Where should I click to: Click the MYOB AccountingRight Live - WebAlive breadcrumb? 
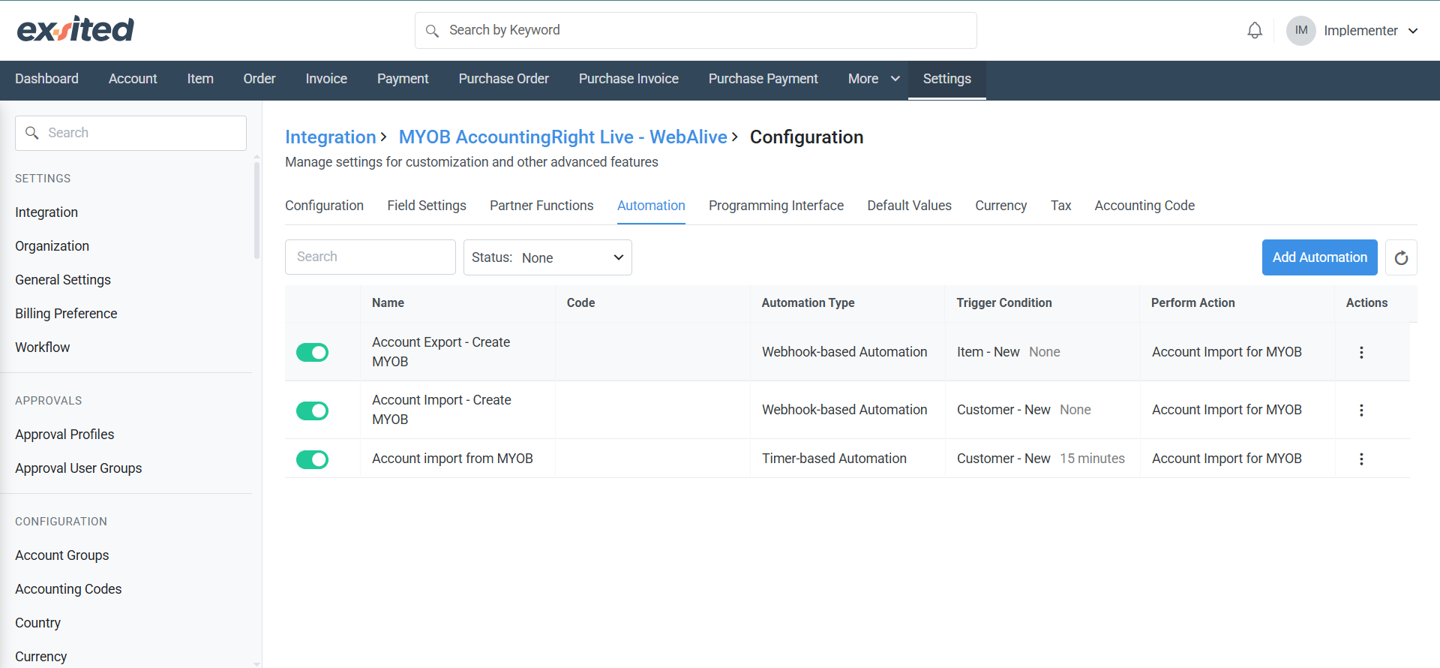tap(563, 137)
